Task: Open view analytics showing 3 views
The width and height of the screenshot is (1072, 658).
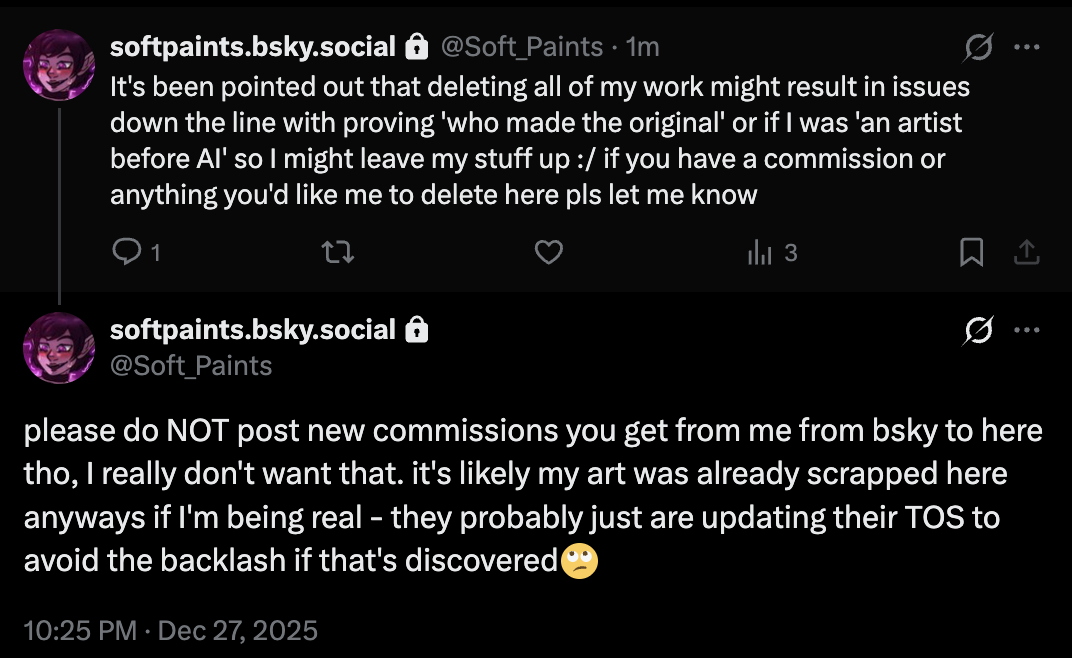Action: pyautogui.click(x=772, y=253)
